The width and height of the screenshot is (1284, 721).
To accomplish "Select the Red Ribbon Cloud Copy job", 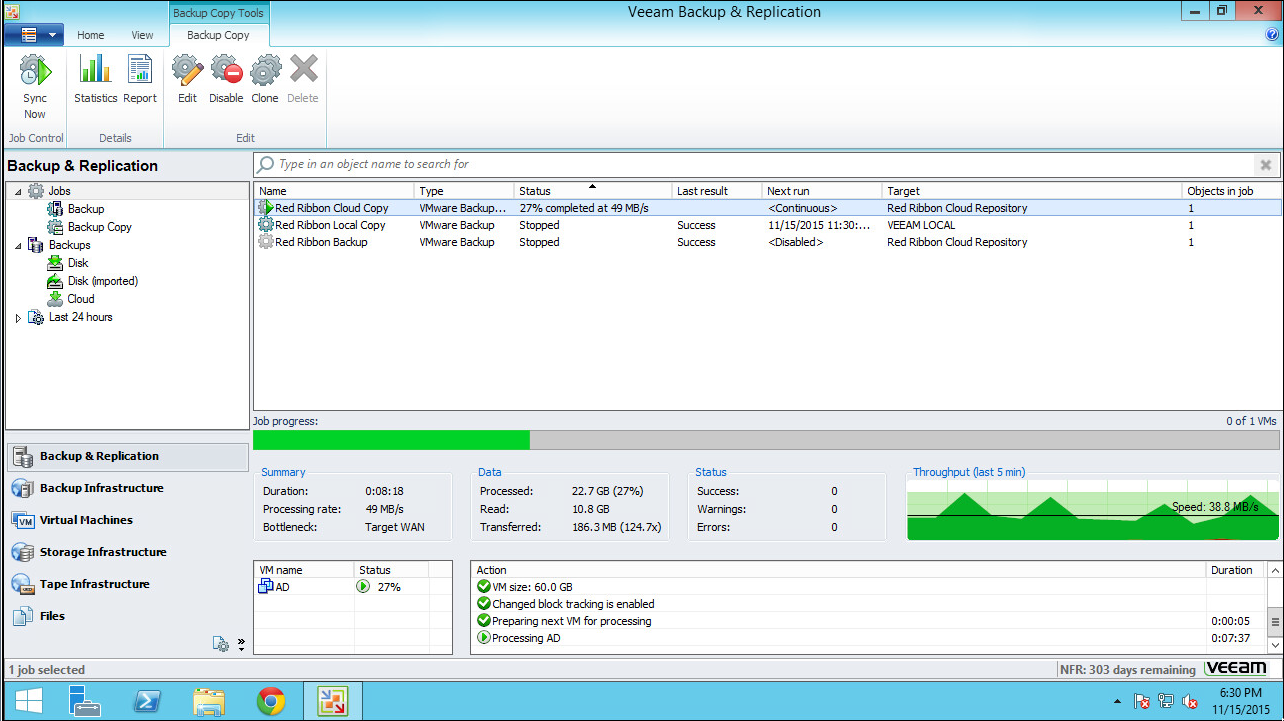I will [x=767, y=208].
